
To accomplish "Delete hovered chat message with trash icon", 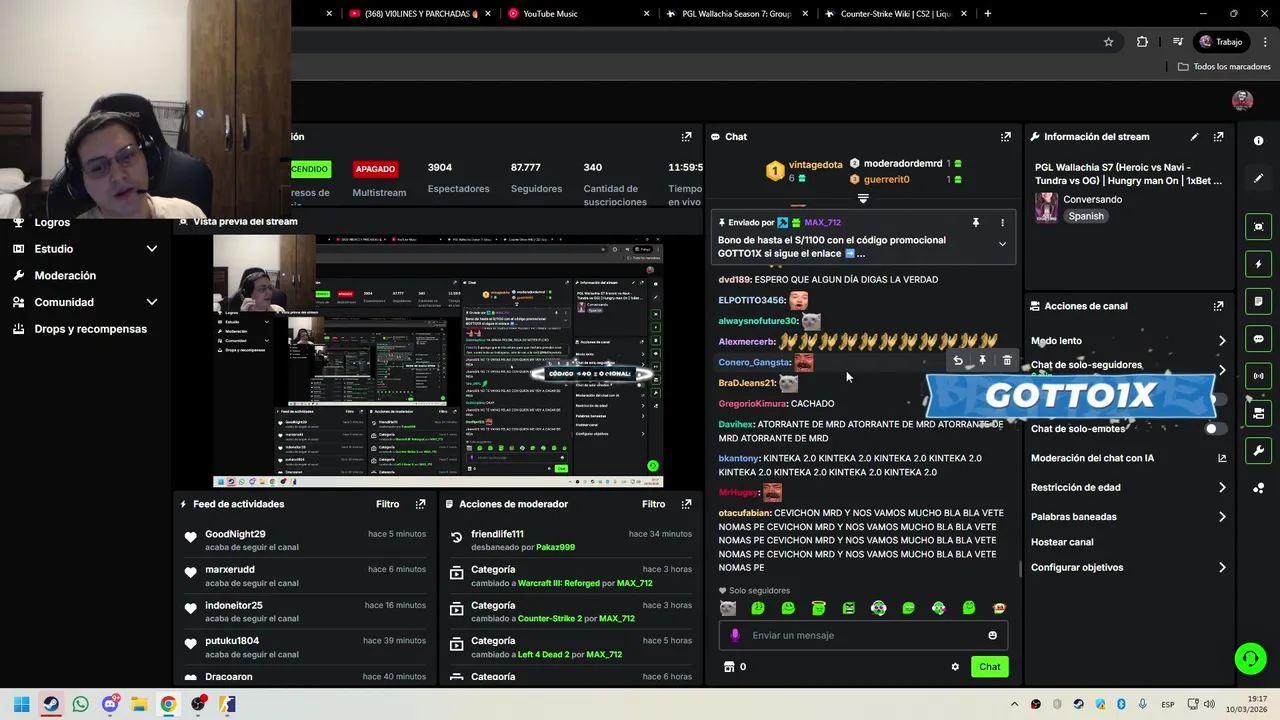I will pyautogui.click(x=1007, y=361).
